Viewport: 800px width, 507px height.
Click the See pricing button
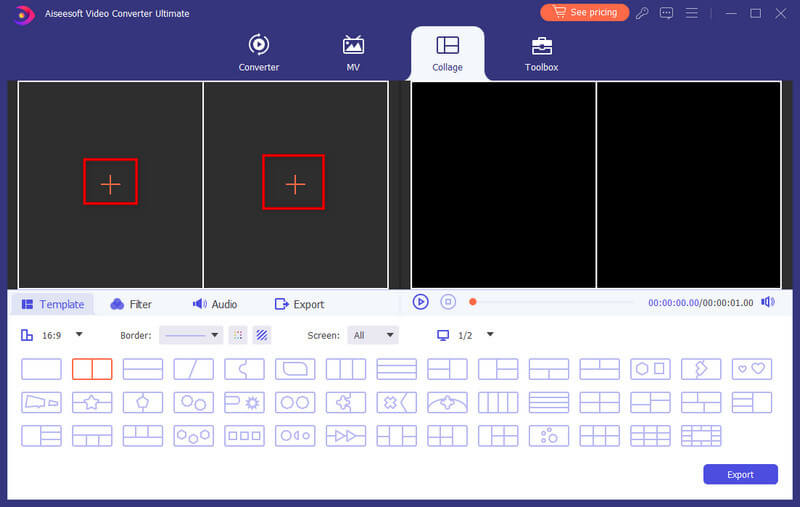click(x=585, y=12)
